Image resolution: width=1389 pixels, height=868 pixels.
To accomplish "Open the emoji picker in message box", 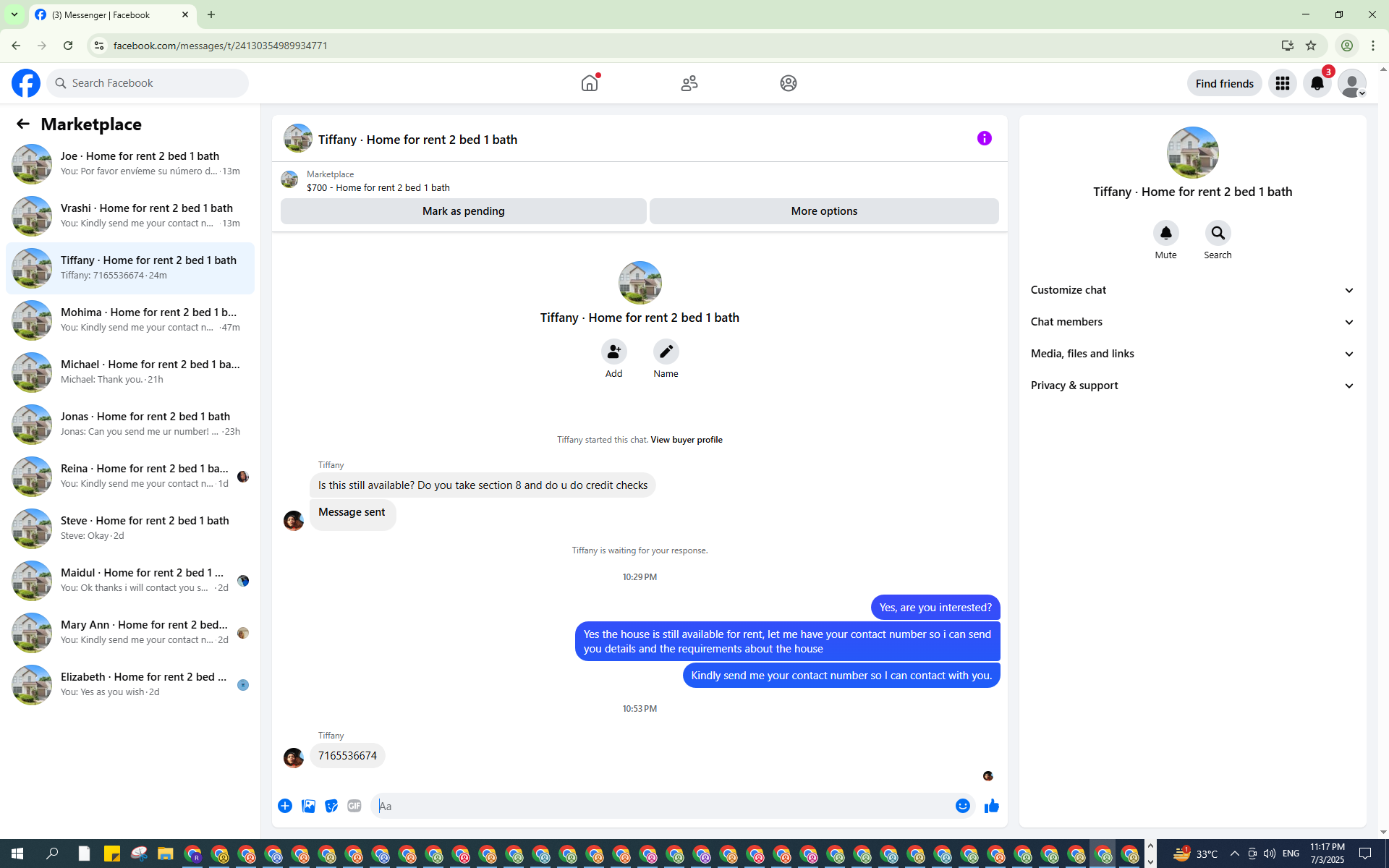I will pos(962,806).
